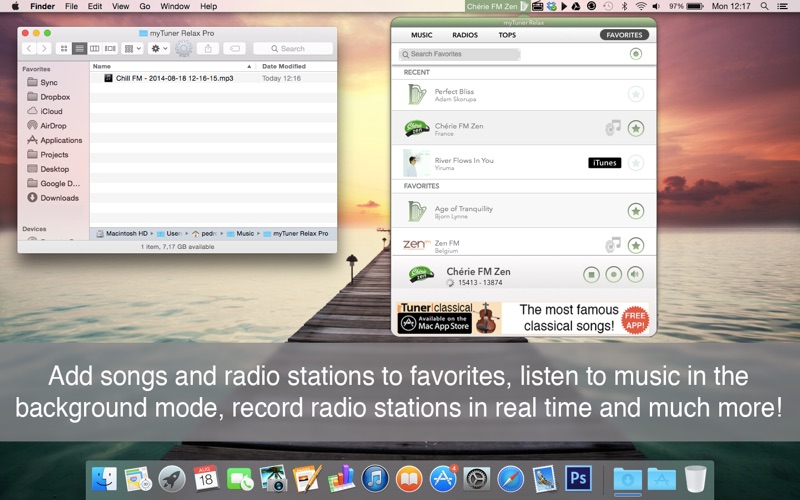Click the Finder share button
The image size is (800, 500).
pos(208,48)
